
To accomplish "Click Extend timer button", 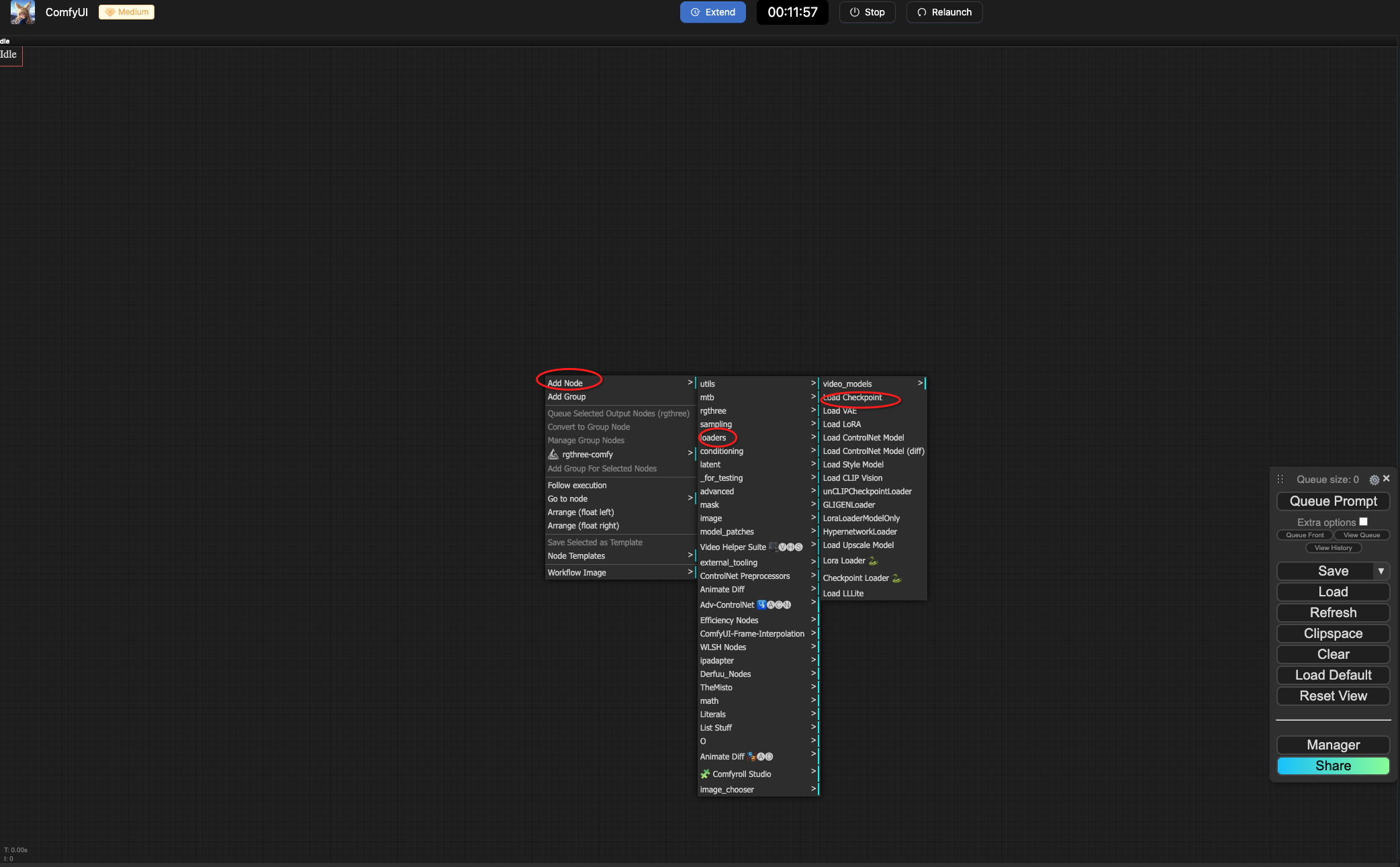I will pyautogui.click(x=712, y=12).
